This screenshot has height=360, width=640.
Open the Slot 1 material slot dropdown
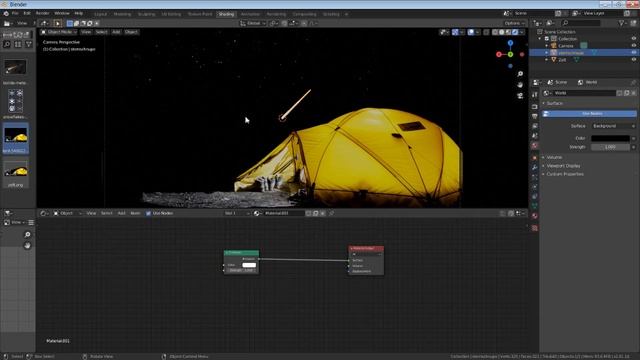click(x=237, y=213)
